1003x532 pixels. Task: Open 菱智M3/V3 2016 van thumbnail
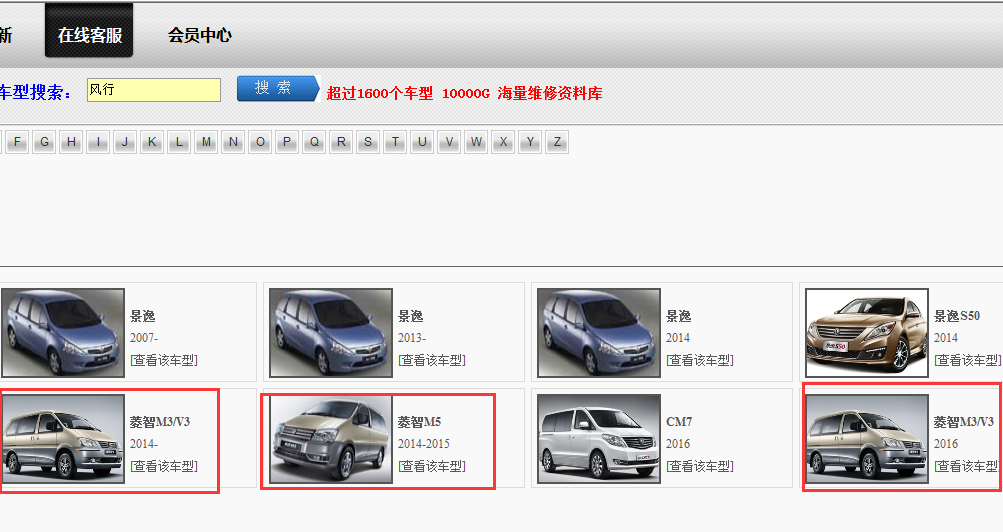coord(867,439)
